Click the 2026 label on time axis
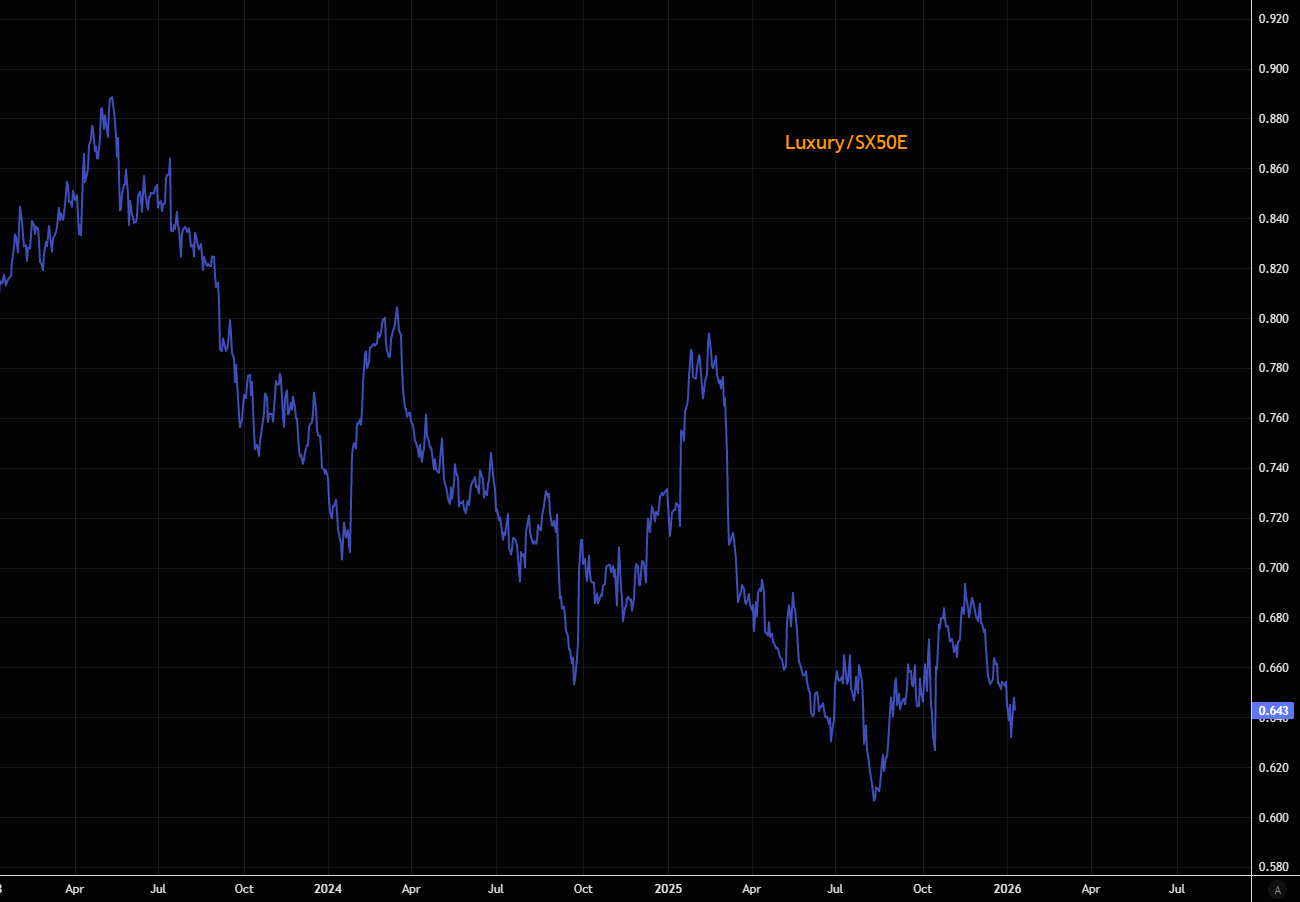Screen dimensions: 1300x902 [x=1006, y=888]
